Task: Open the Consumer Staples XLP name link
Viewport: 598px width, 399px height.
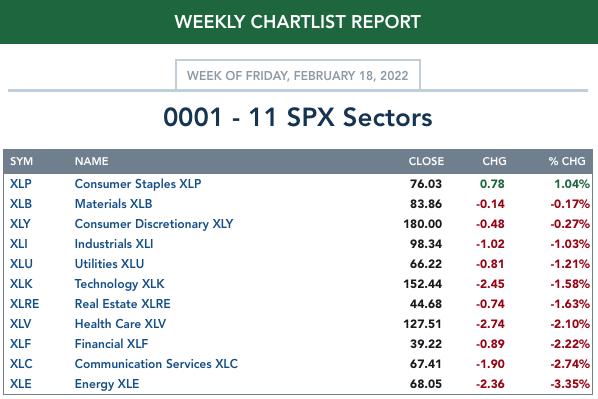Action: [138, 184]
